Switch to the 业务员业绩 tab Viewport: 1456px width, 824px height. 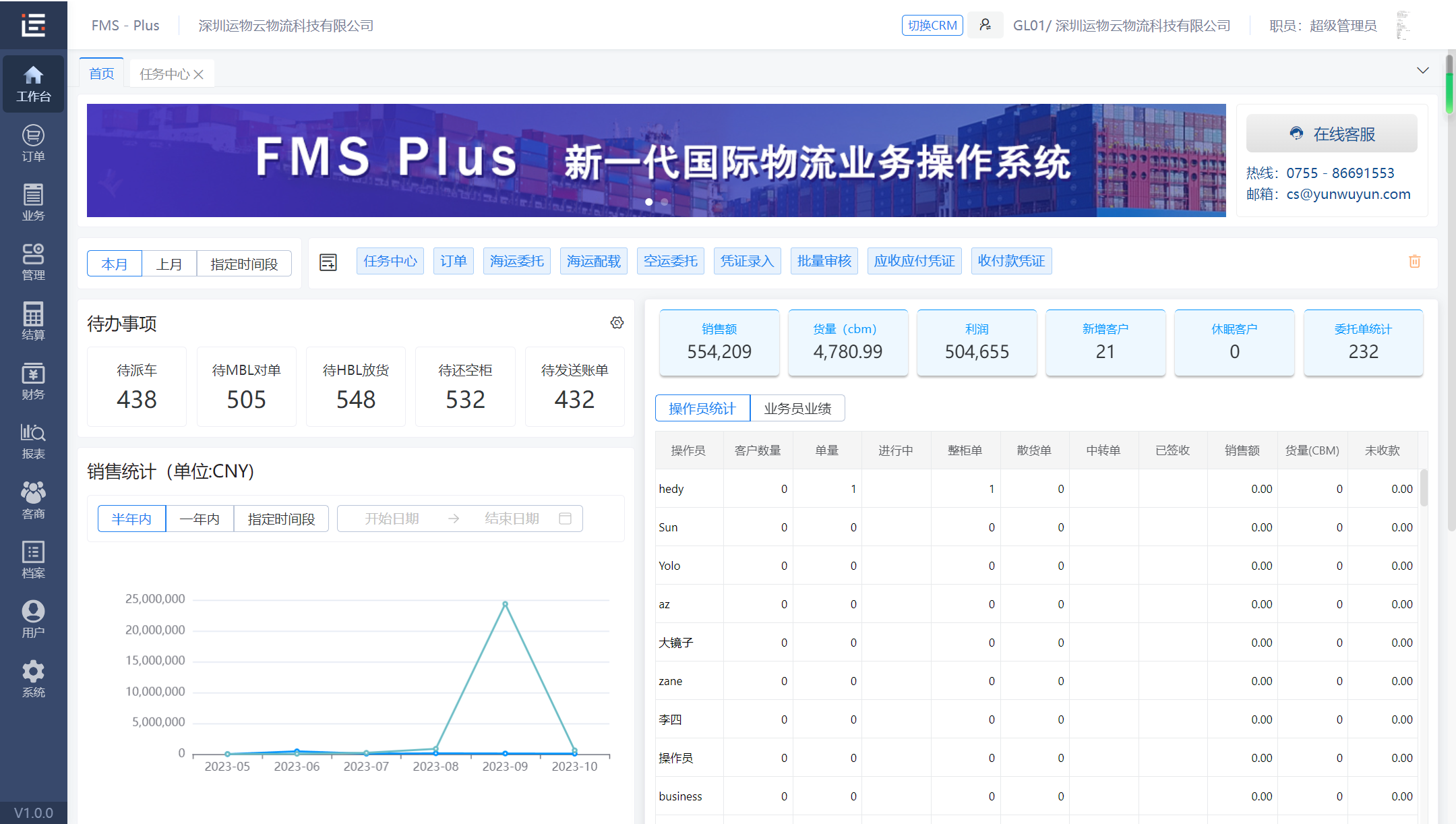[x=797, y=408]
